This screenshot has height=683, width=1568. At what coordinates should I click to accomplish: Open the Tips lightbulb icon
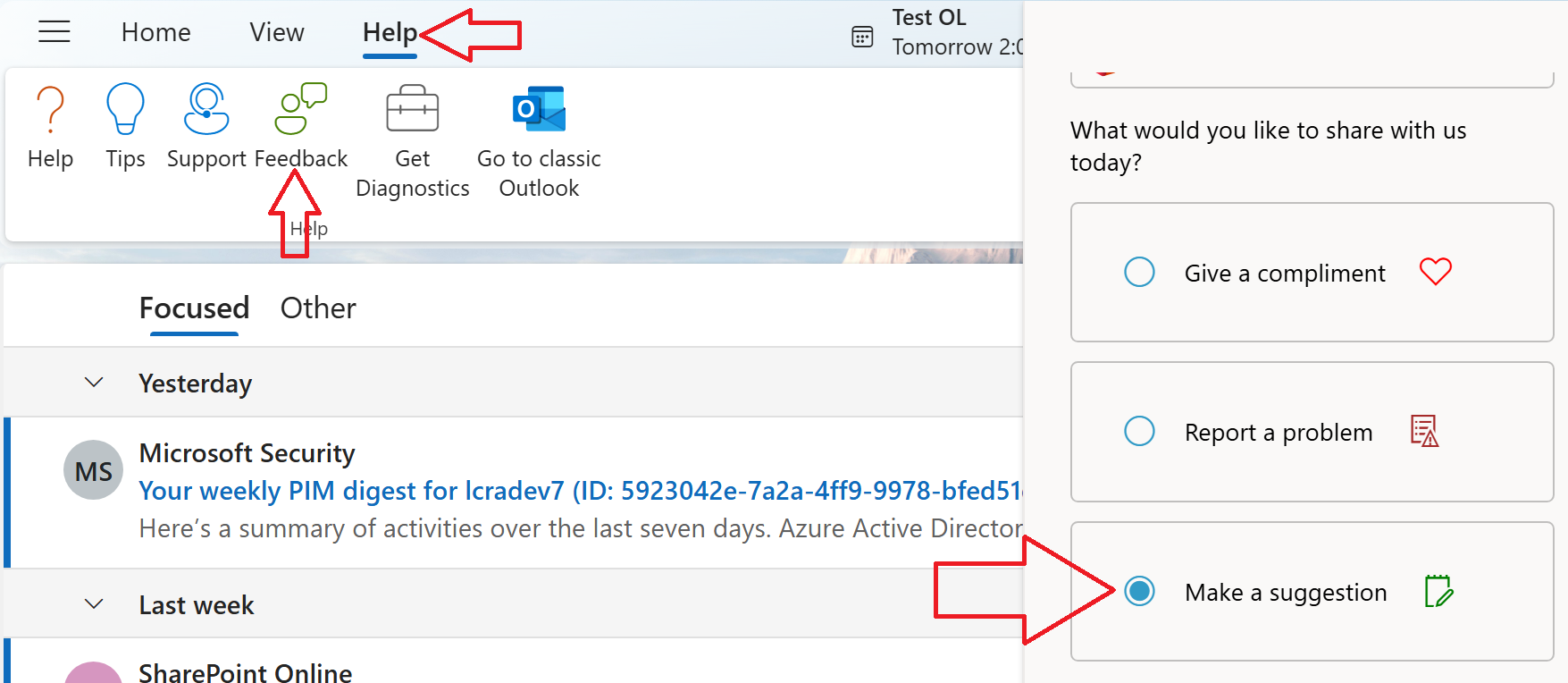(x=124, y=107)
